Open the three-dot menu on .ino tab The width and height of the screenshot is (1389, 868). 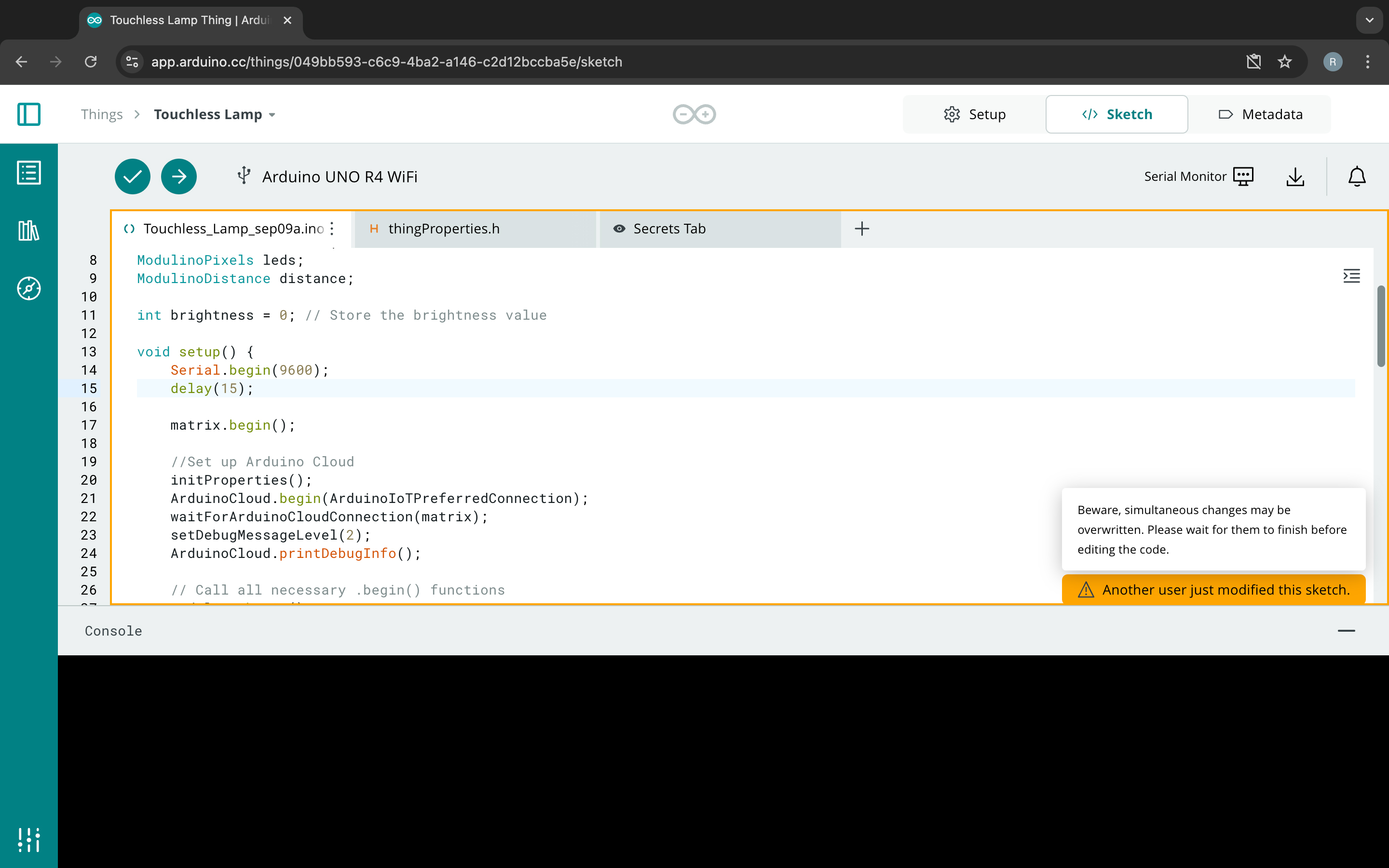tap(332, 229)
